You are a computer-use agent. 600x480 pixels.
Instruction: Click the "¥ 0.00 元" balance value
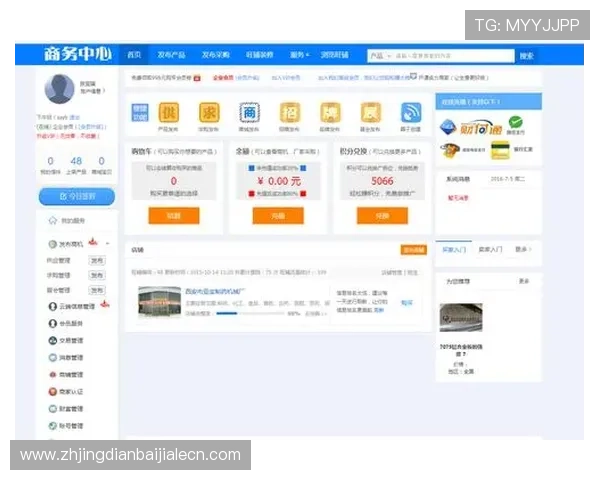click(279, 181)
